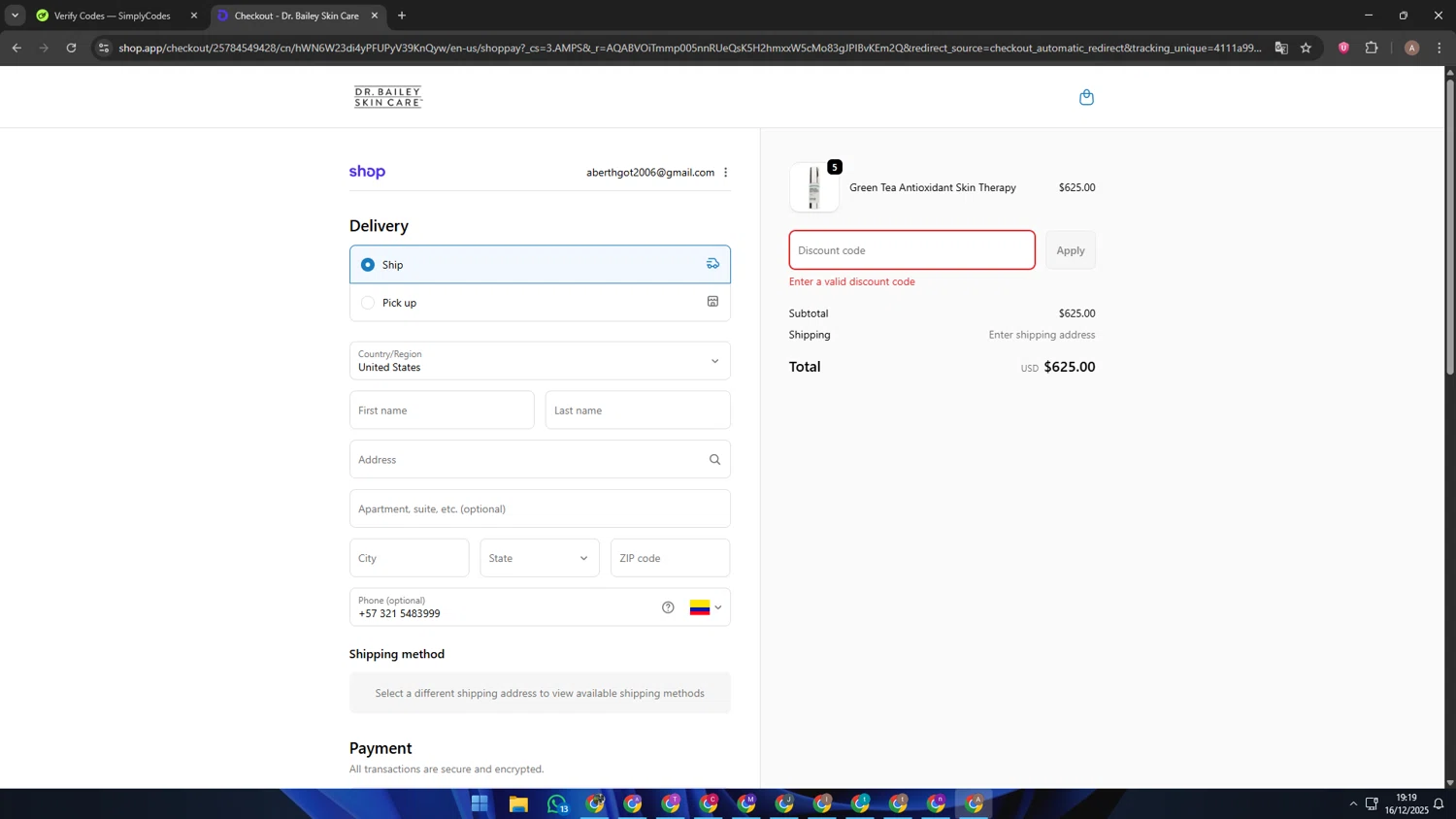1456x819 pixels.
Task: Click the 'Enter a valid discount code' message
Action: click(x=852, y=281)
